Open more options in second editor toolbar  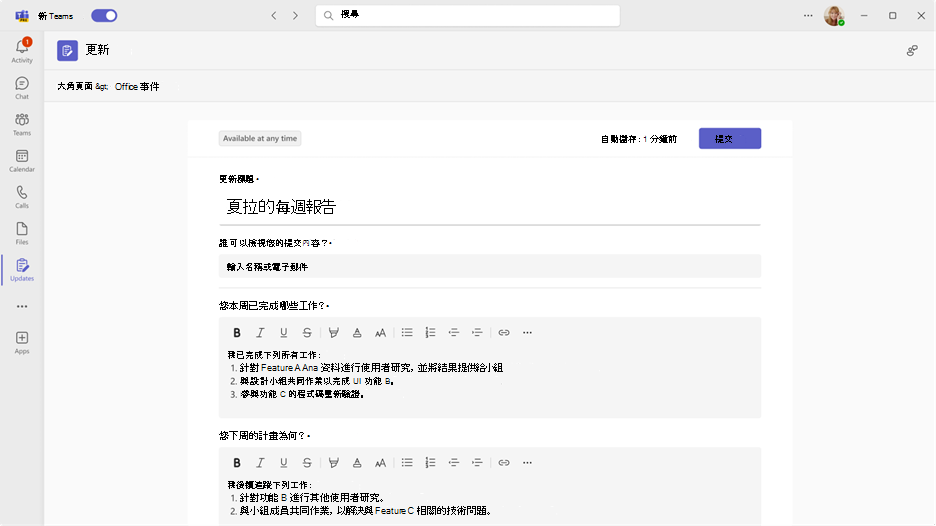point(527,463)
